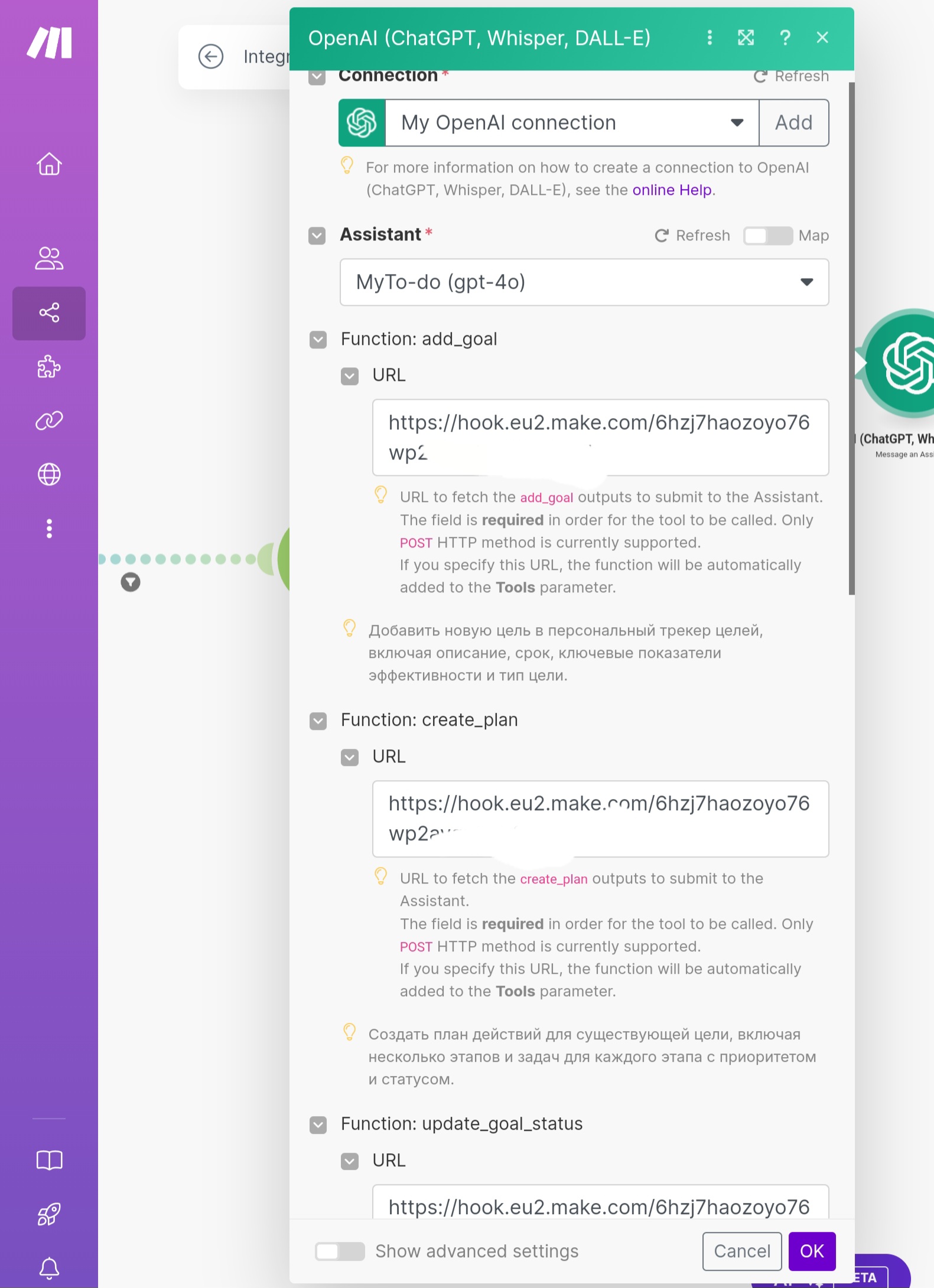The width and height of the screenshot is (934, 1288).
Task: Open the Templates puzzle icon
Action: [x=49, y=367]
